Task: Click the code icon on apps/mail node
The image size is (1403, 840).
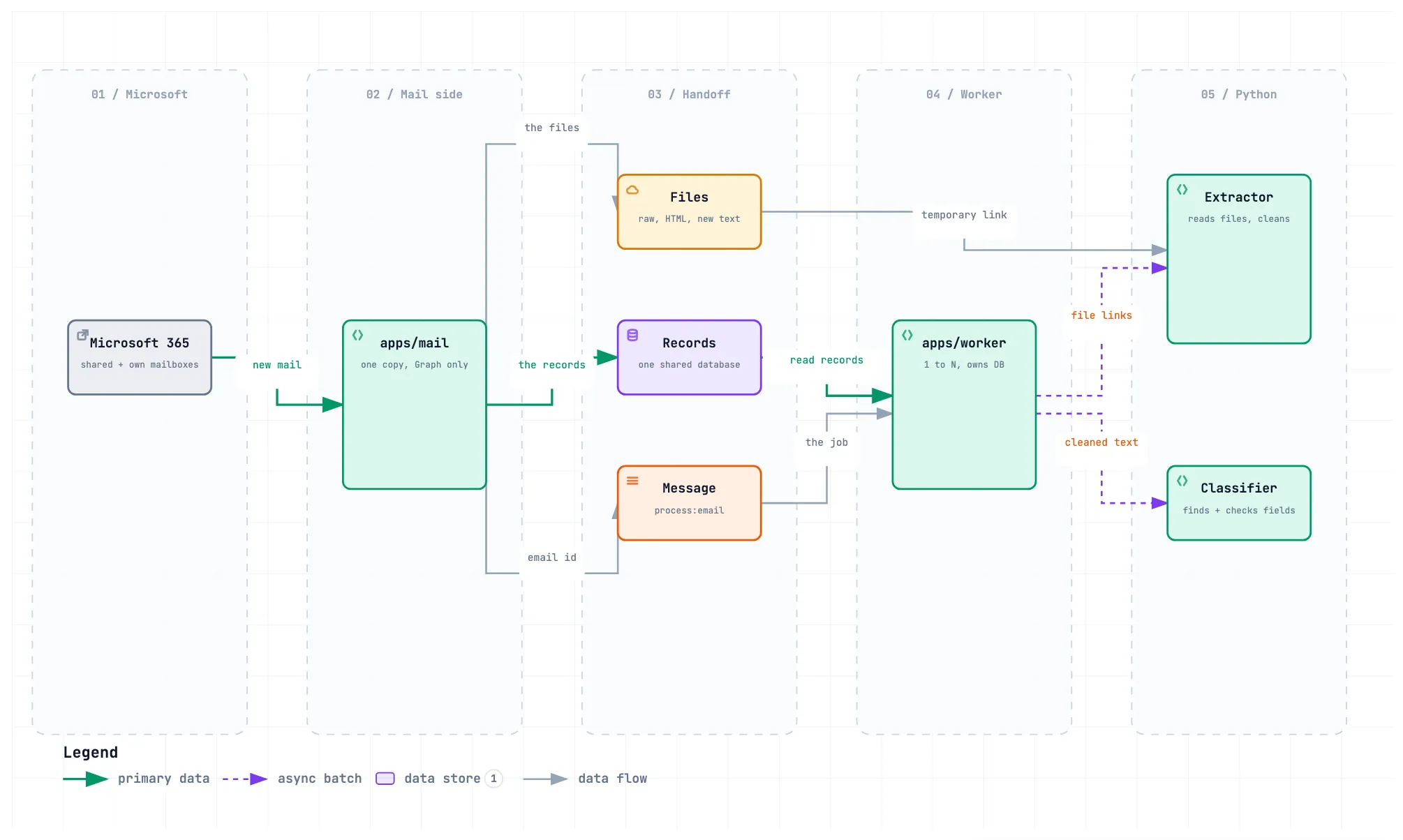Action: tap(357, 335)
